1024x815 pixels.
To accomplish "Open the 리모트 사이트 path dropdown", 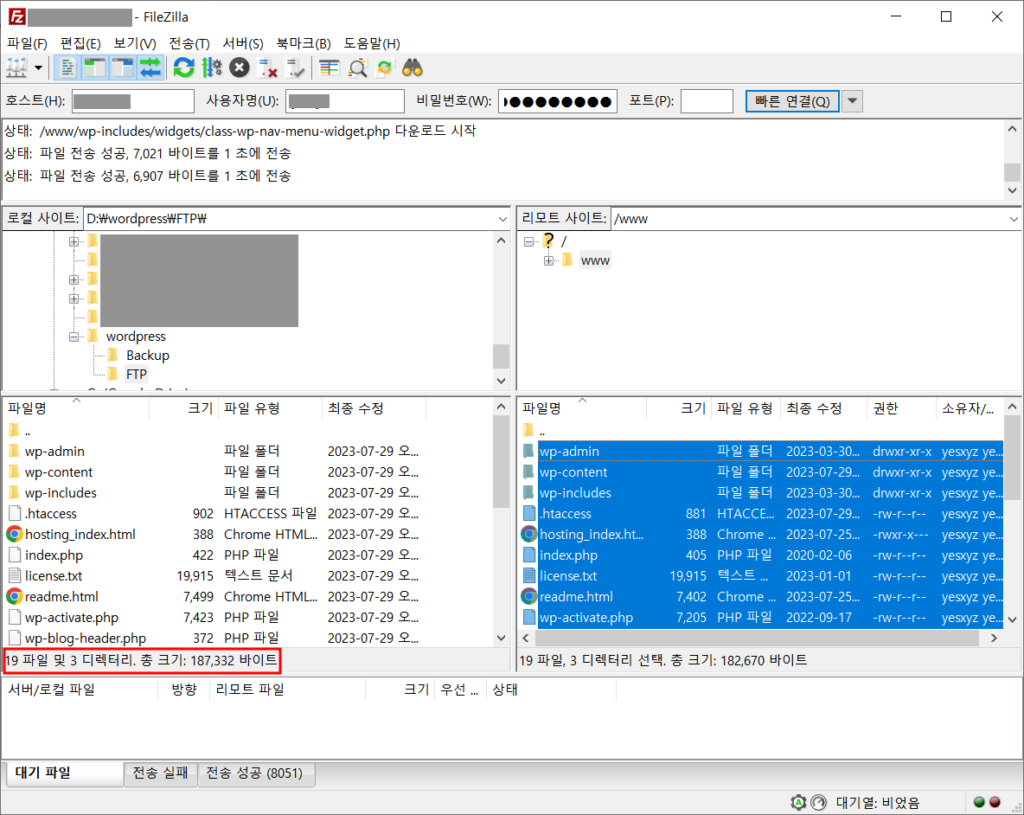I will click(1014, 219).
